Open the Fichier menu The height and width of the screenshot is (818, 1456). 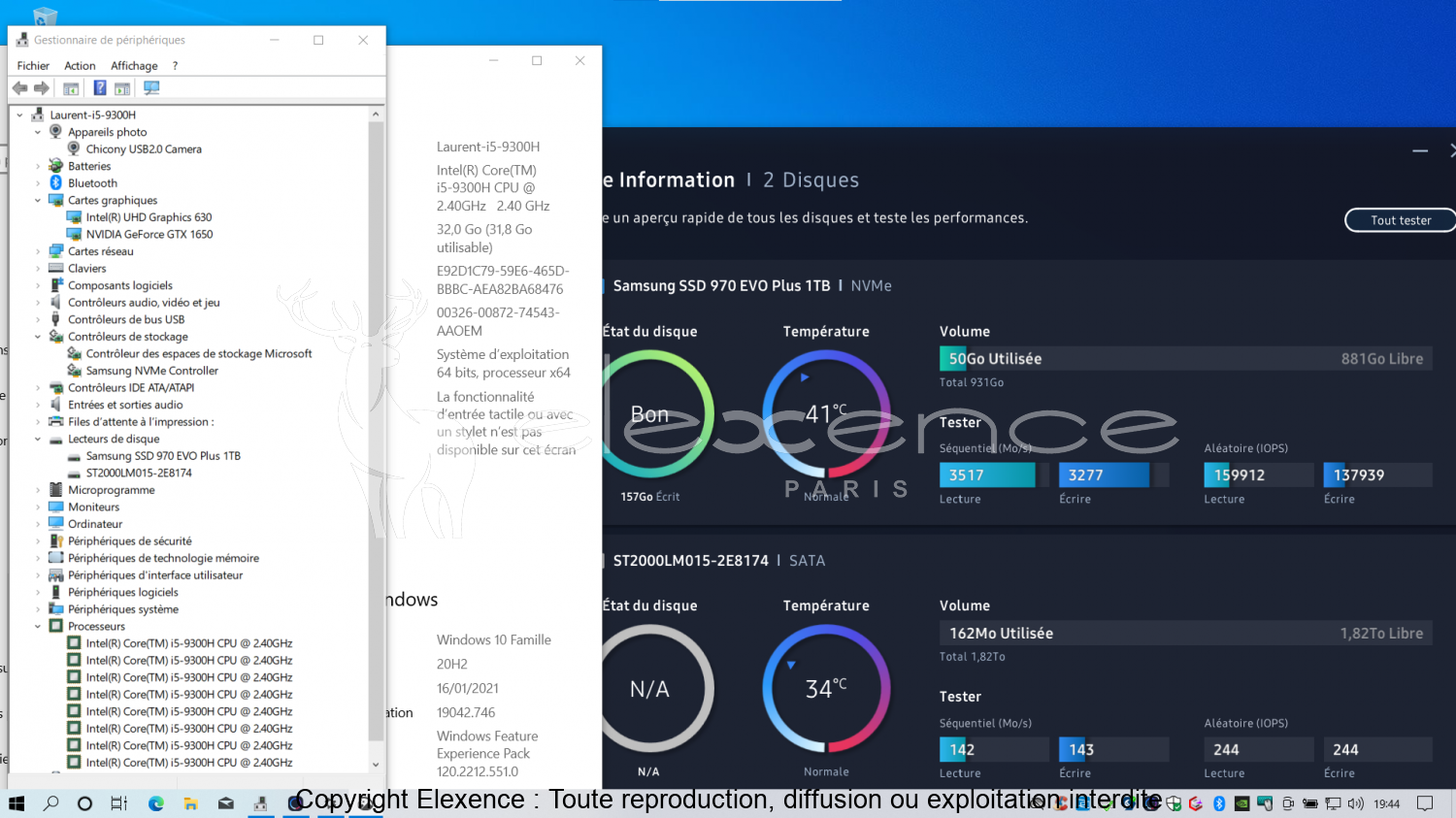tap(33, 66)
